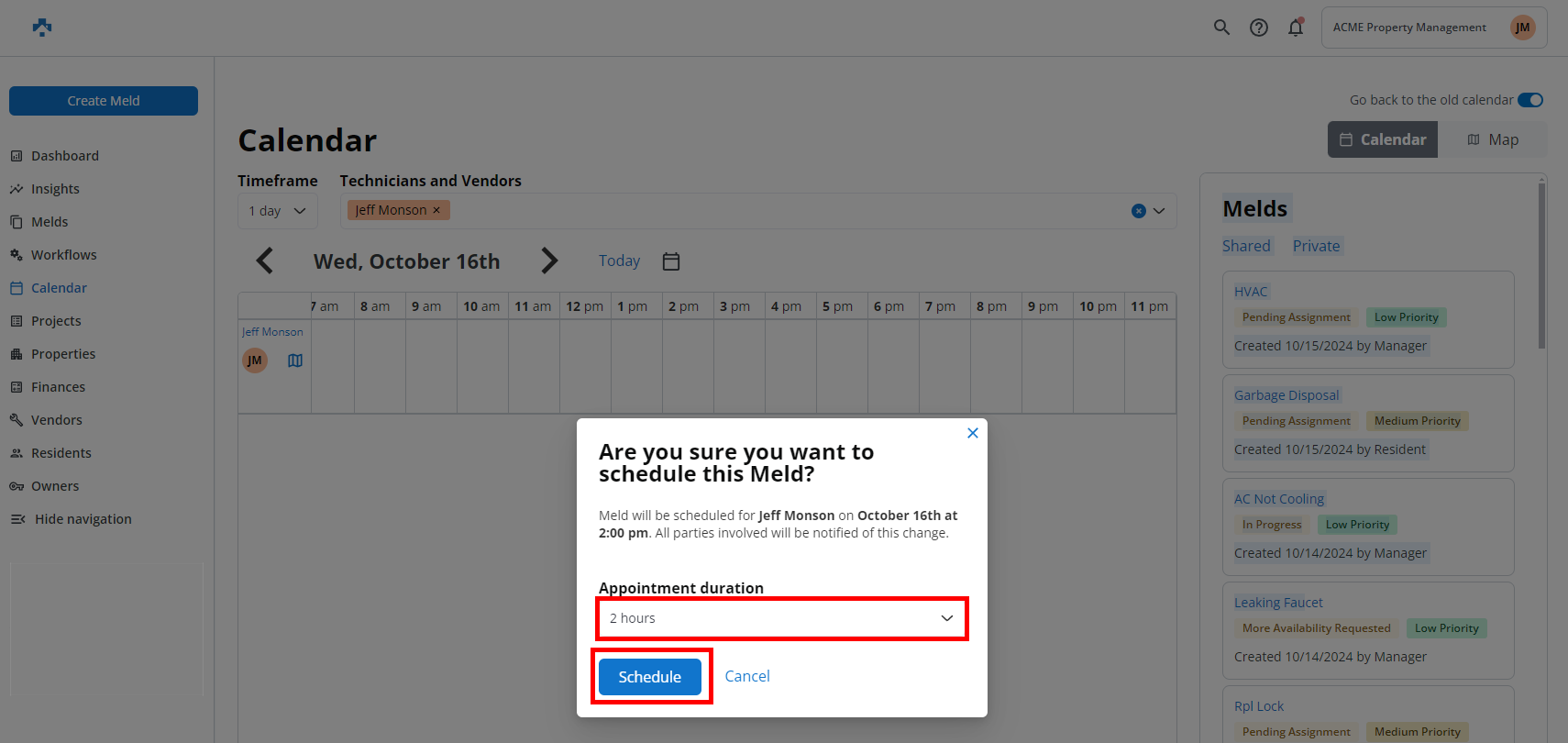Open Appointment duration dropdown
The height and width of the screenshot is (743, 1568).
[x=782, y=618]
